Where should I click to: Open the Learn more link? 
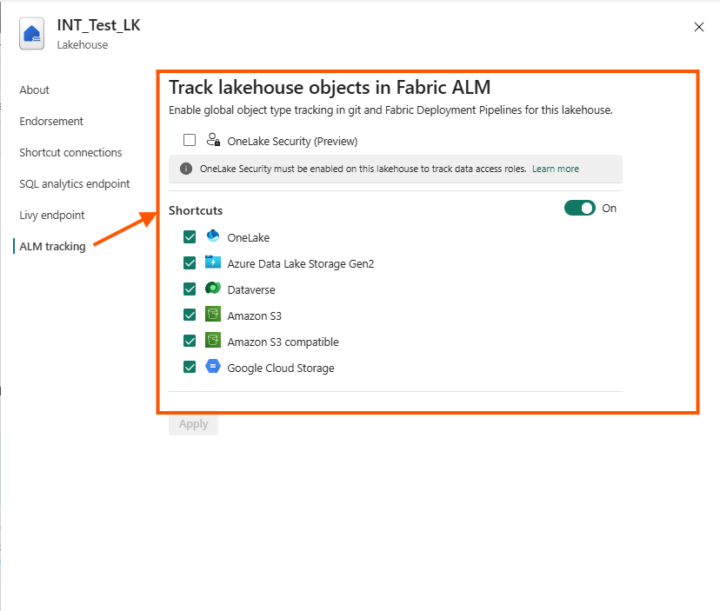click(556, 168)
